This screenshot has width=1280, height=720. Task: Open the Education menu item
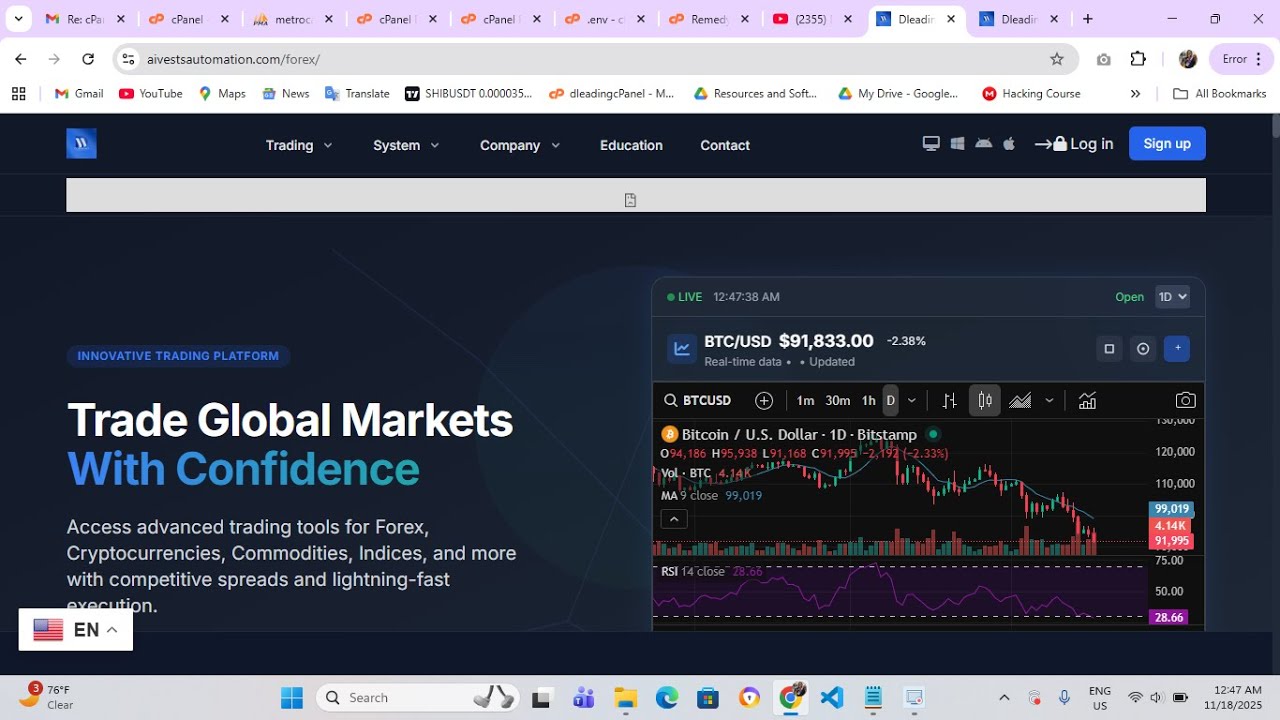click(x=631, y=145)
